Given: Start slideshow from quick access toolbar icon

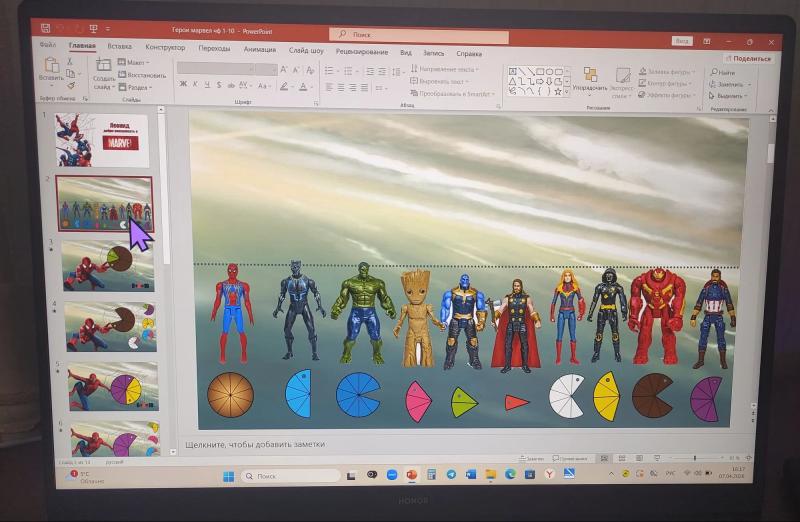Looking at the screenshot, I should pos(93,29).
